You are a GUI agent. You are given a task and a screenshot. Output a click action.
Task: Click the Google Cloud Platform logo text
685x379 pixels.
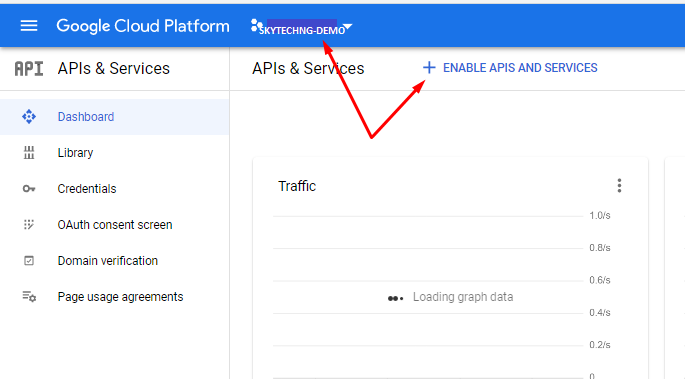pyautogui.click(x=143, y=26)
